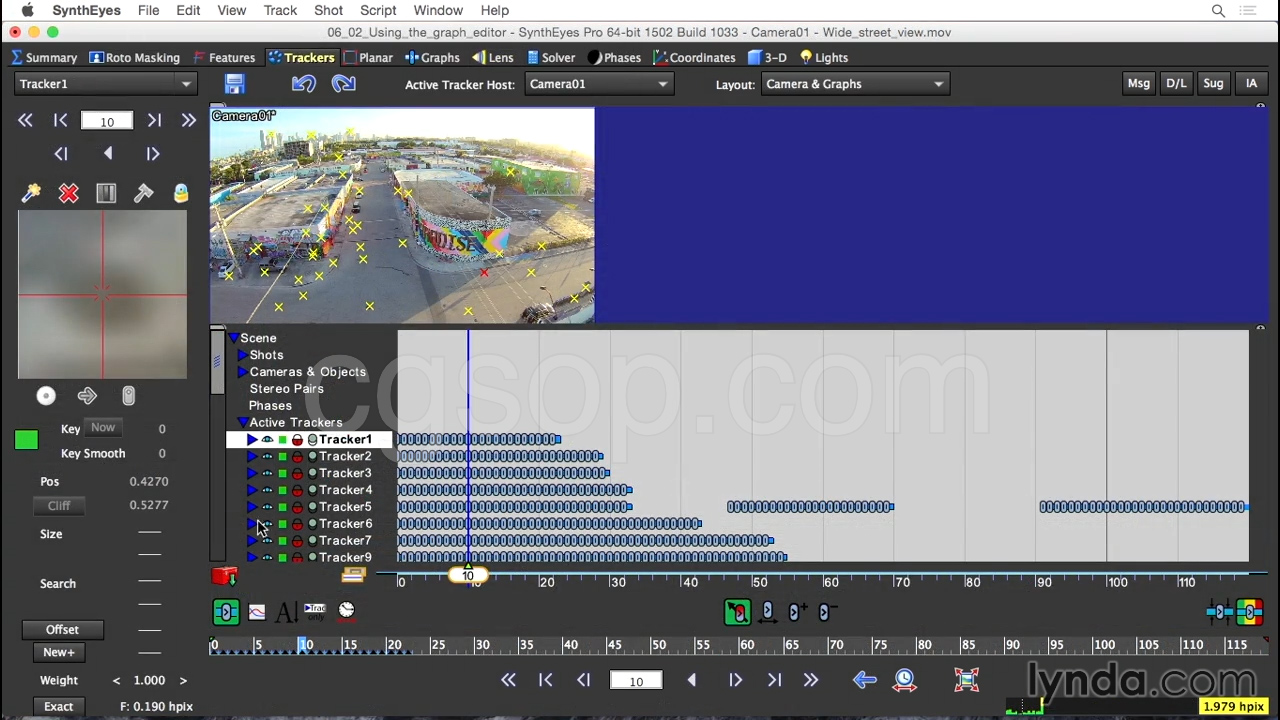Open the Tracker1 selector dropdown
Screen dimensions: 1280x720
(105, 84)
